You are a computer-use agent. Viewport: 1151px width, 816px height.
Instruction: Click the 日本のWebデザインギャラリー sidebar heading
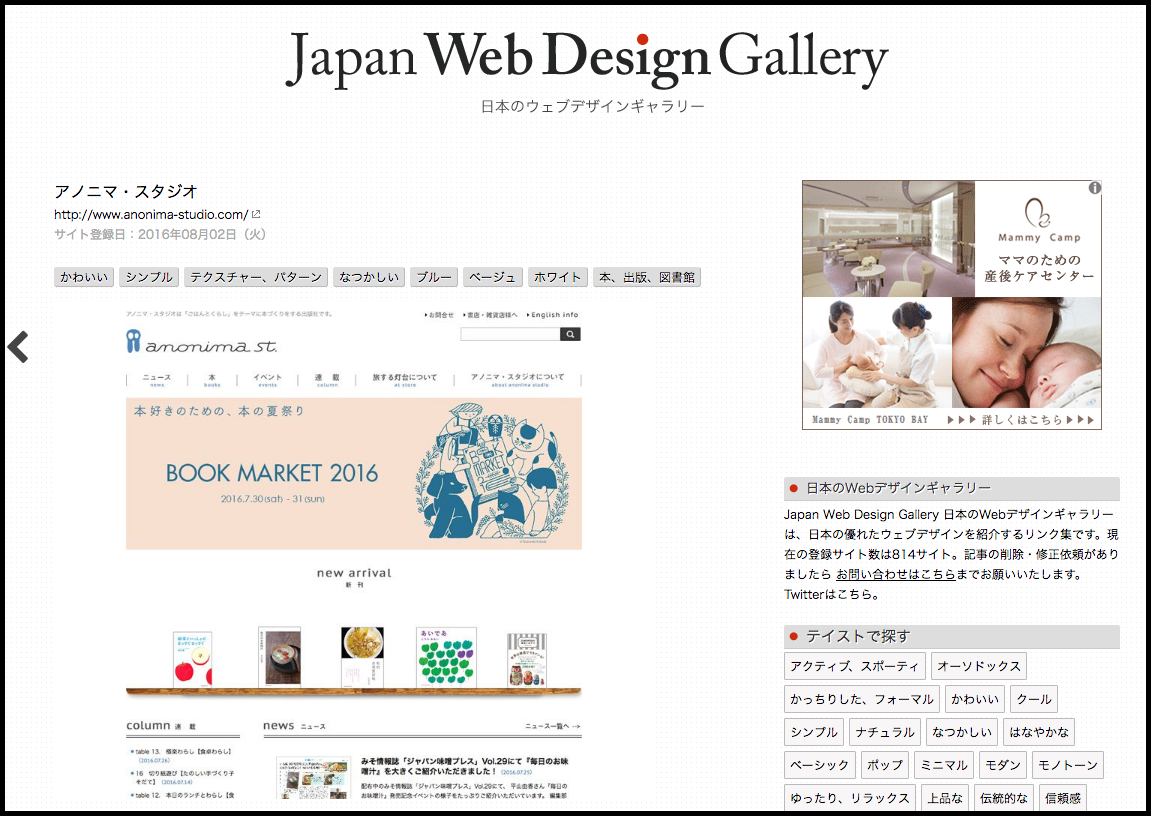click(951, 488)
